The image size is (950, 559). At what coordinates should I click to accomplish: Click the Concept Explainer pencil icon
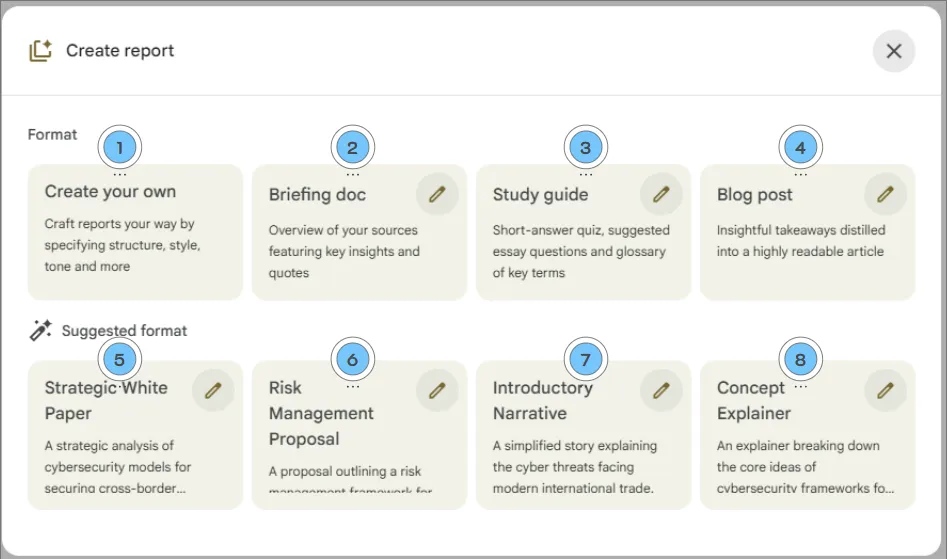click(x=885, y=390)
